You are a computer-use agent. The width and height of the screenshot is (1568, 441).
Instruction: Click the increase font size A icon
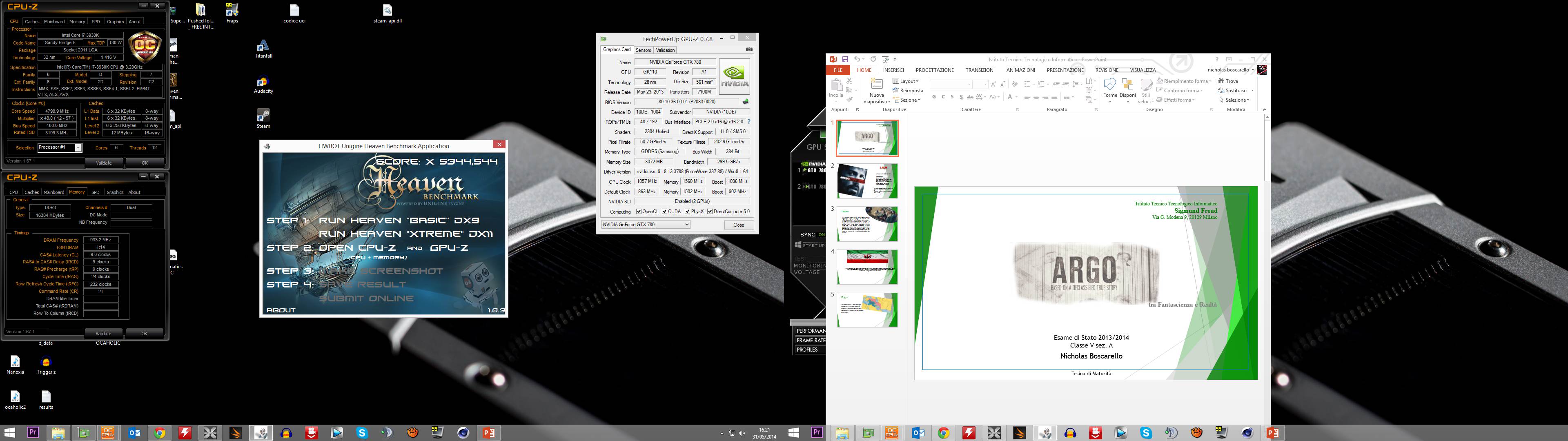(993, 84)
